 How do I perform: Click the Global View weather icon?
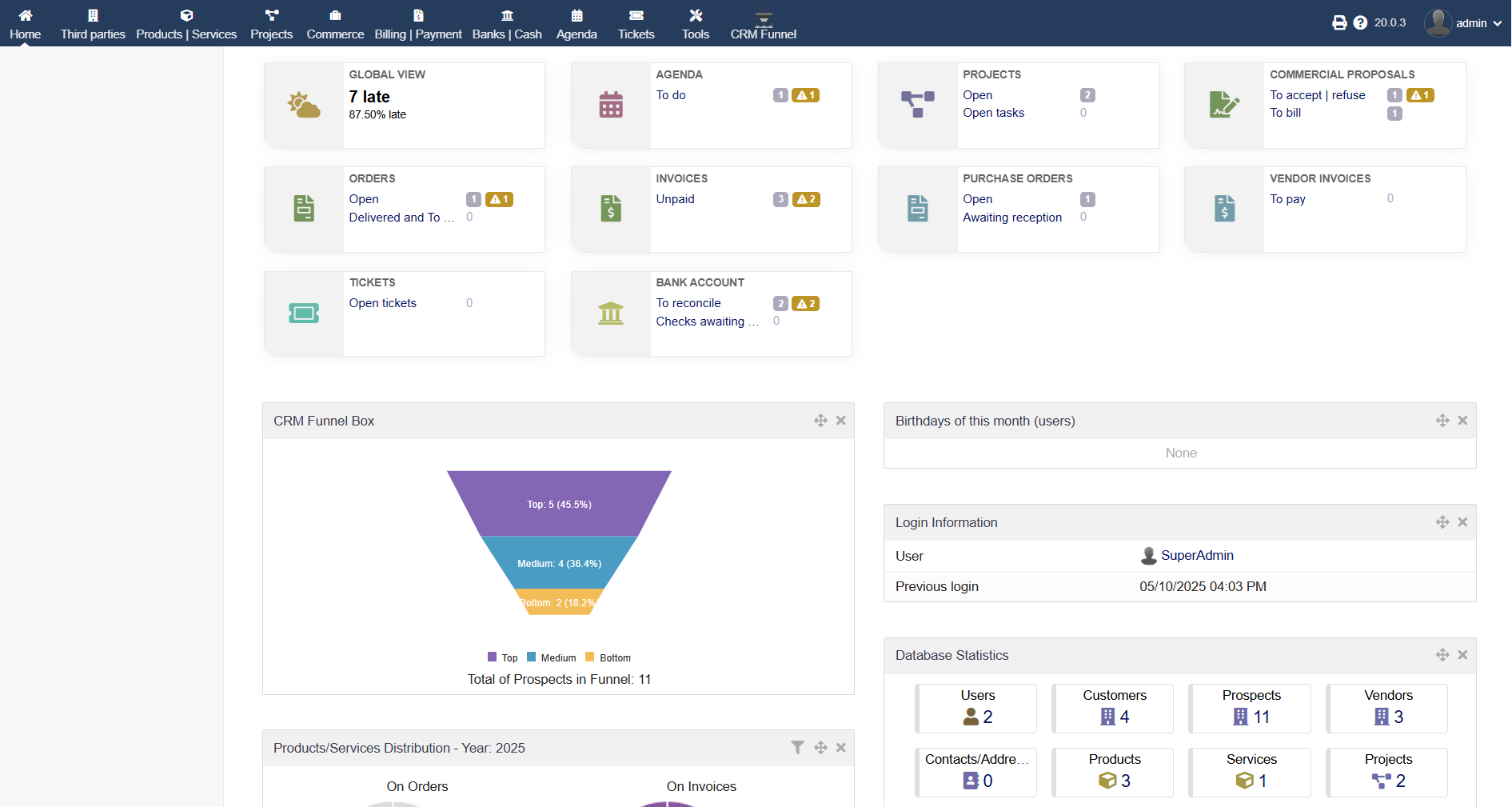coord(304,106)
